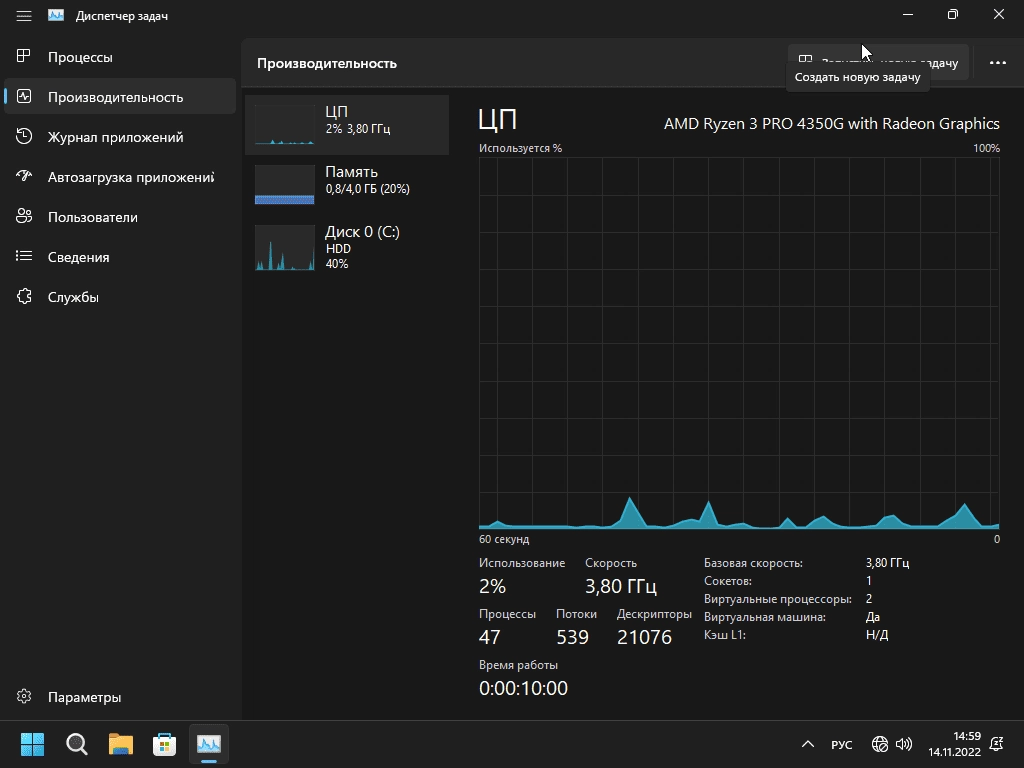Open the hamburger navigation menu
Screen dimensions: 1024x768
(x=24, y=16)
